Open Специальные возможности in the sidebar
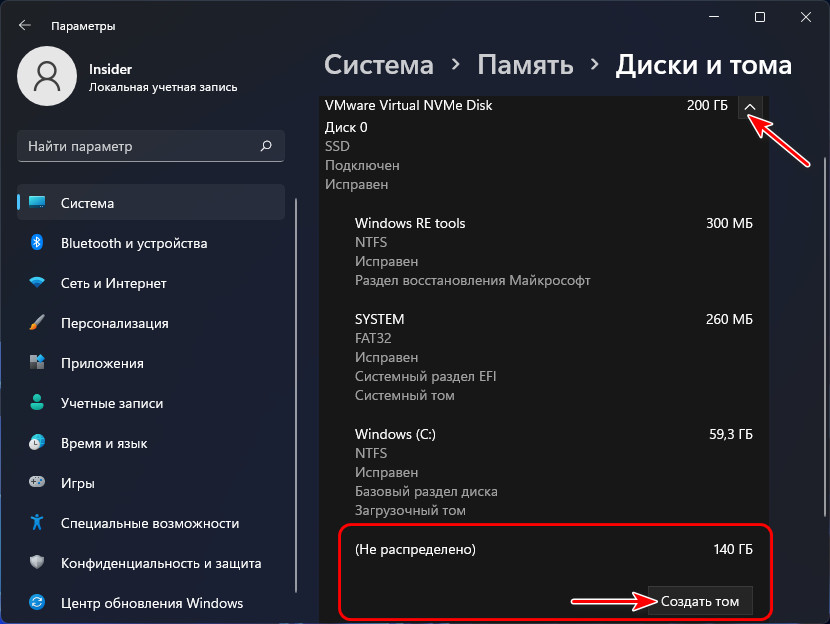The width and height of the screenshot is (830, 624). pyautogui.click(x=149, y=523)
